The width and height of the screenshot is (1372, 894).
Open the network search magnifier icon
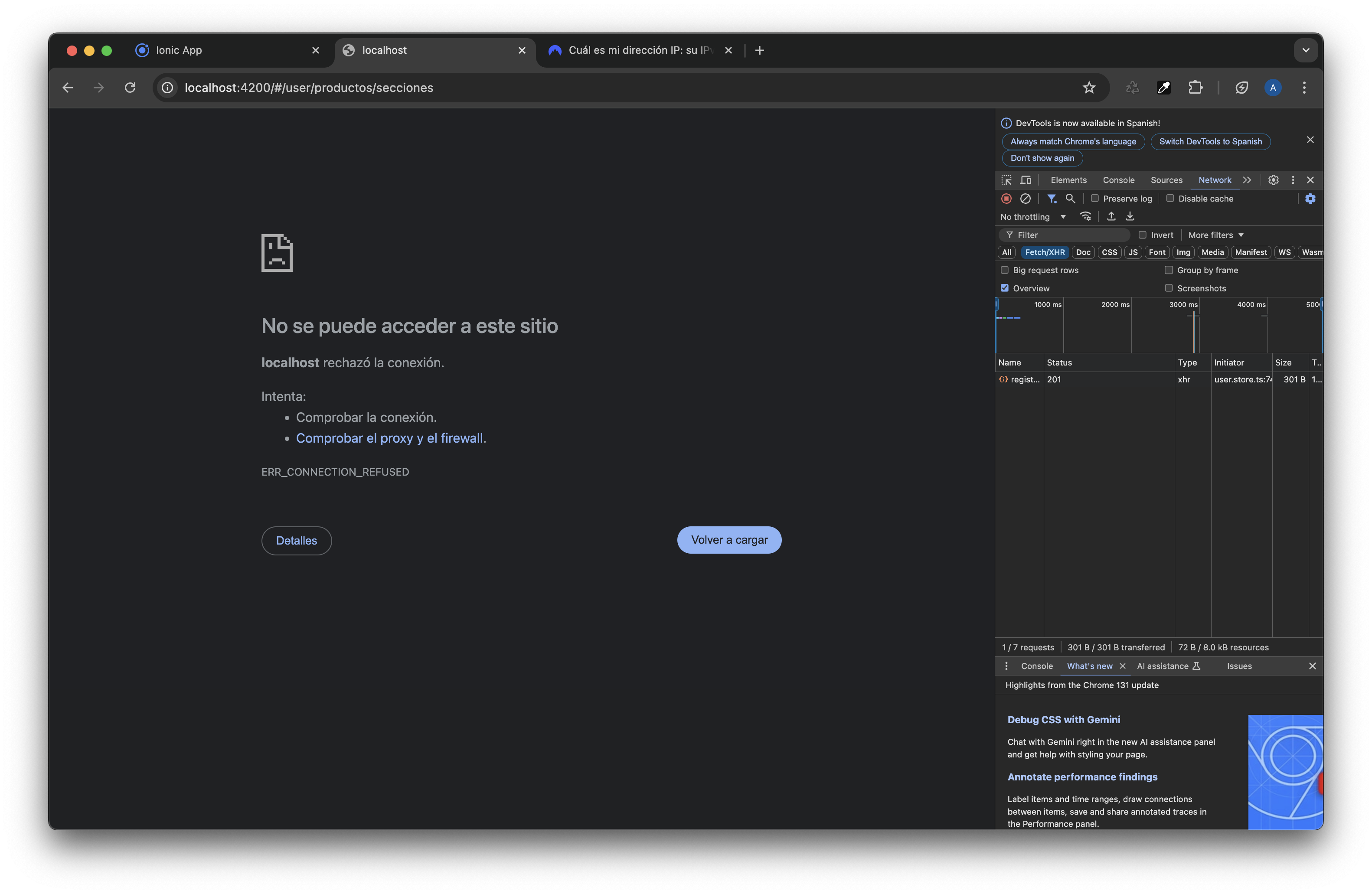pyautogui.click(x=1070, y=198)
